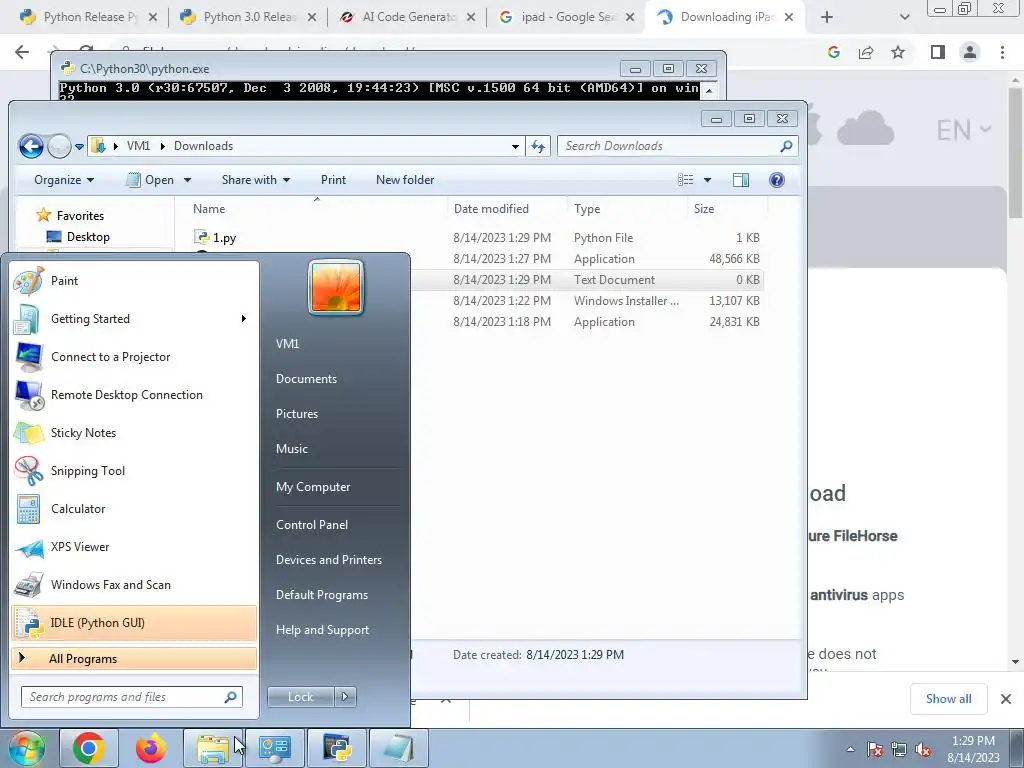Open XPS Viewer
This screenshot has width=1024, height=768.
(x=134, y=547)
